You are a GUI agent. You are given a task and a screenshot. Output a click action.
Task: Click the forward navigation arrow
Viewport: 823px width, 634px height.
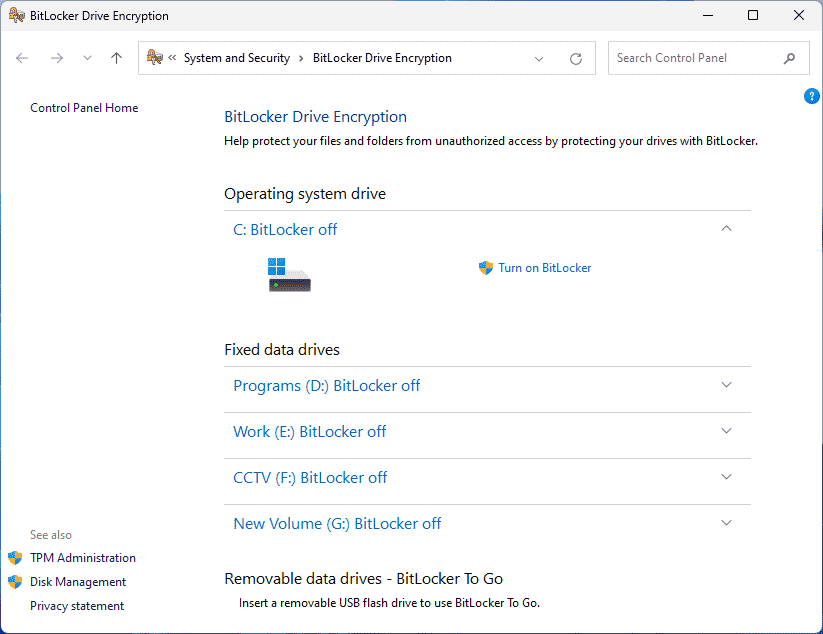57,58
